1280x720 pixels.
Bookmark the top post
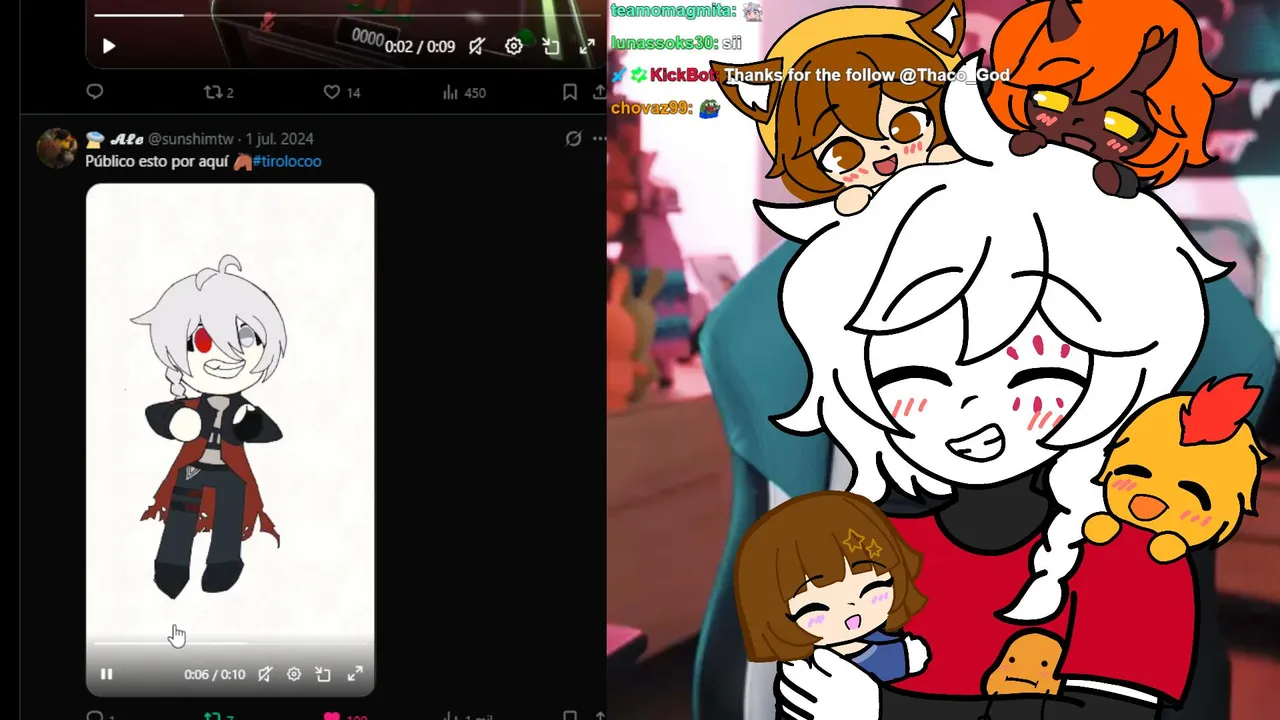(x=570, y=92)
